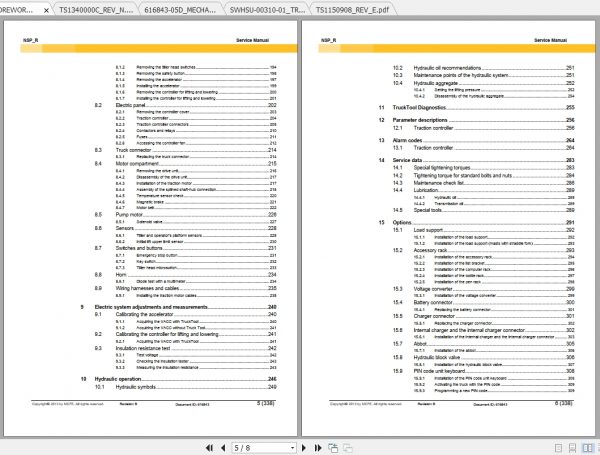Open TOC entry 8.2 Electric panel
Image resolution: width=600 pixels, height=455 pixels.
(186, 105)
